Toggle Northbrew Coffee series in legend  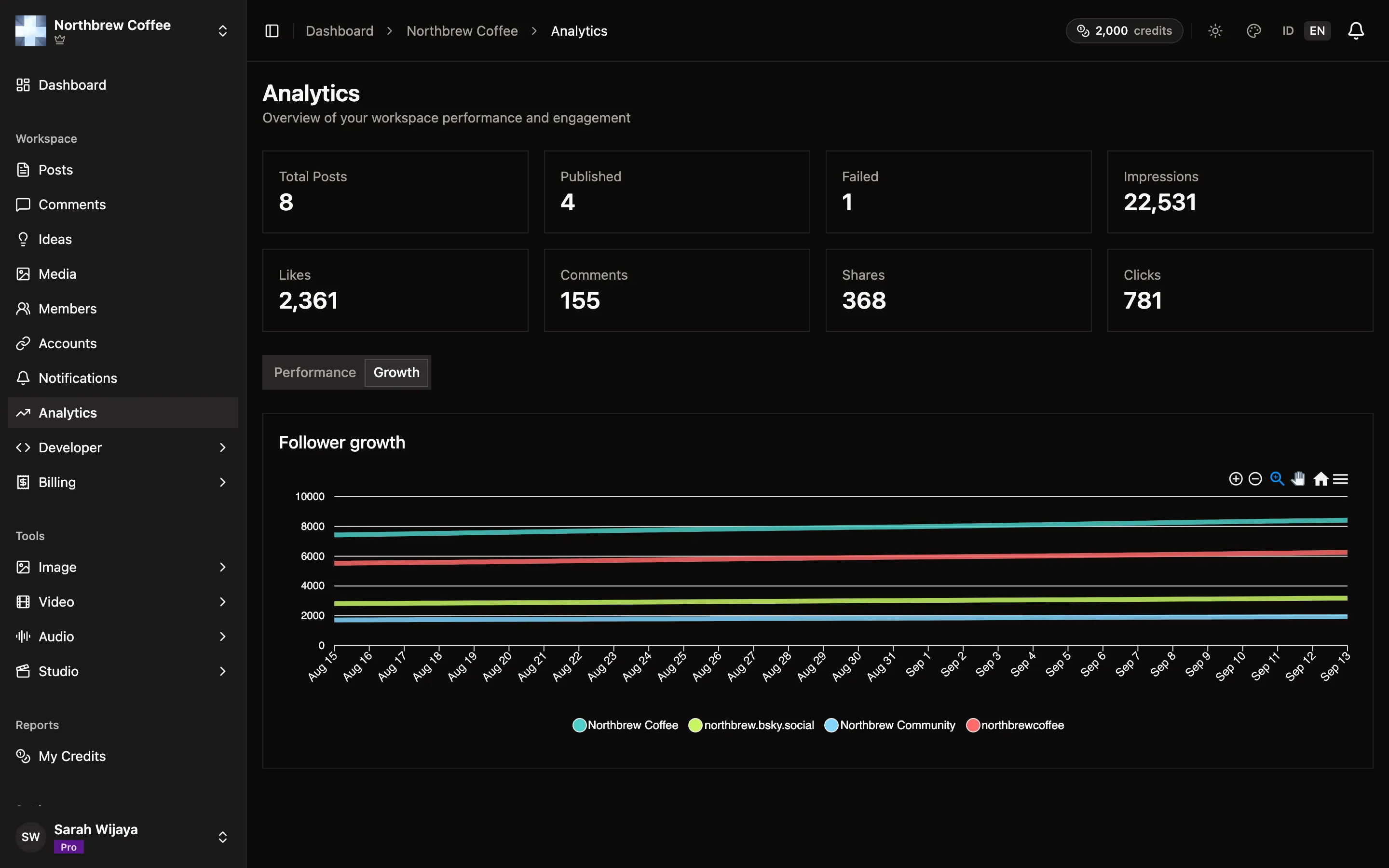(x=626, y=725)
